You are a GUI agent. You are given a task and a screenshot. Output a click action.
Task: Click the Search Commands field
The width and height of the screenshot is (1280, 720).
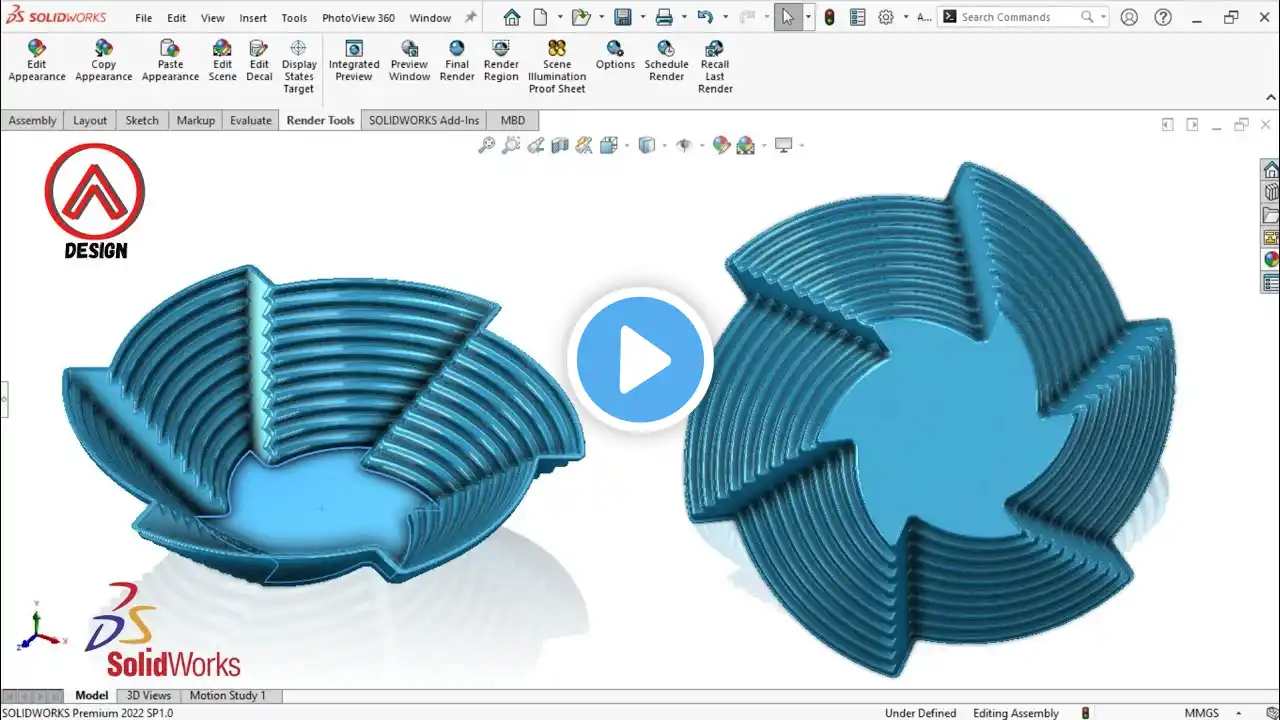(x=1019, y=17)
